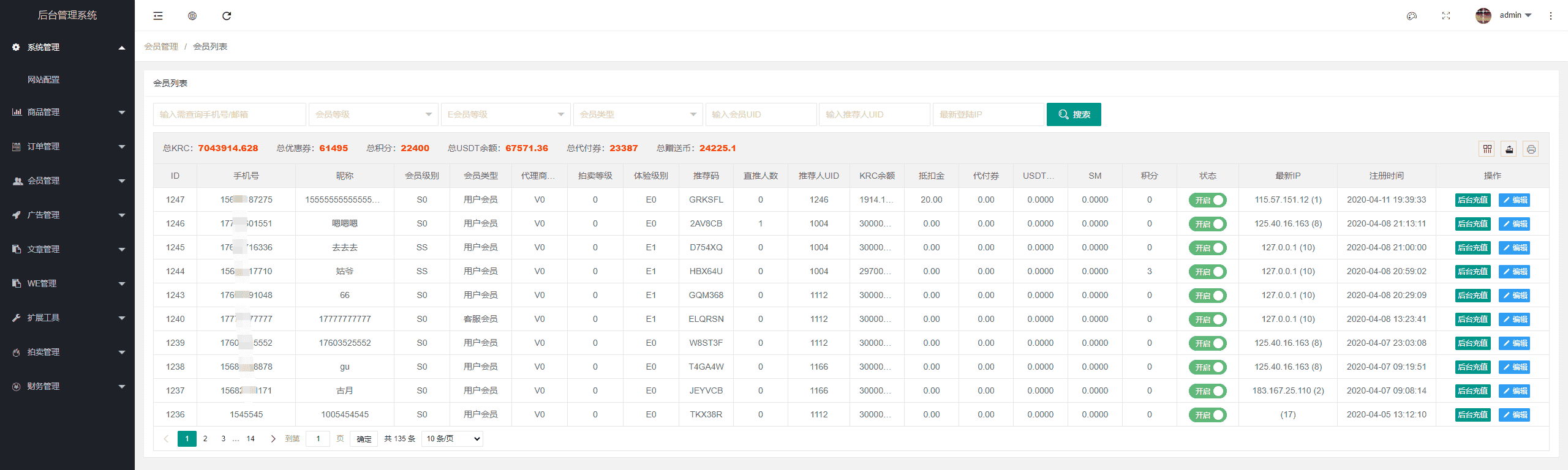The height and width of the screenshot is (470, 1568).
Task: Open the theme palette icon
Action: pos(1412,16)
